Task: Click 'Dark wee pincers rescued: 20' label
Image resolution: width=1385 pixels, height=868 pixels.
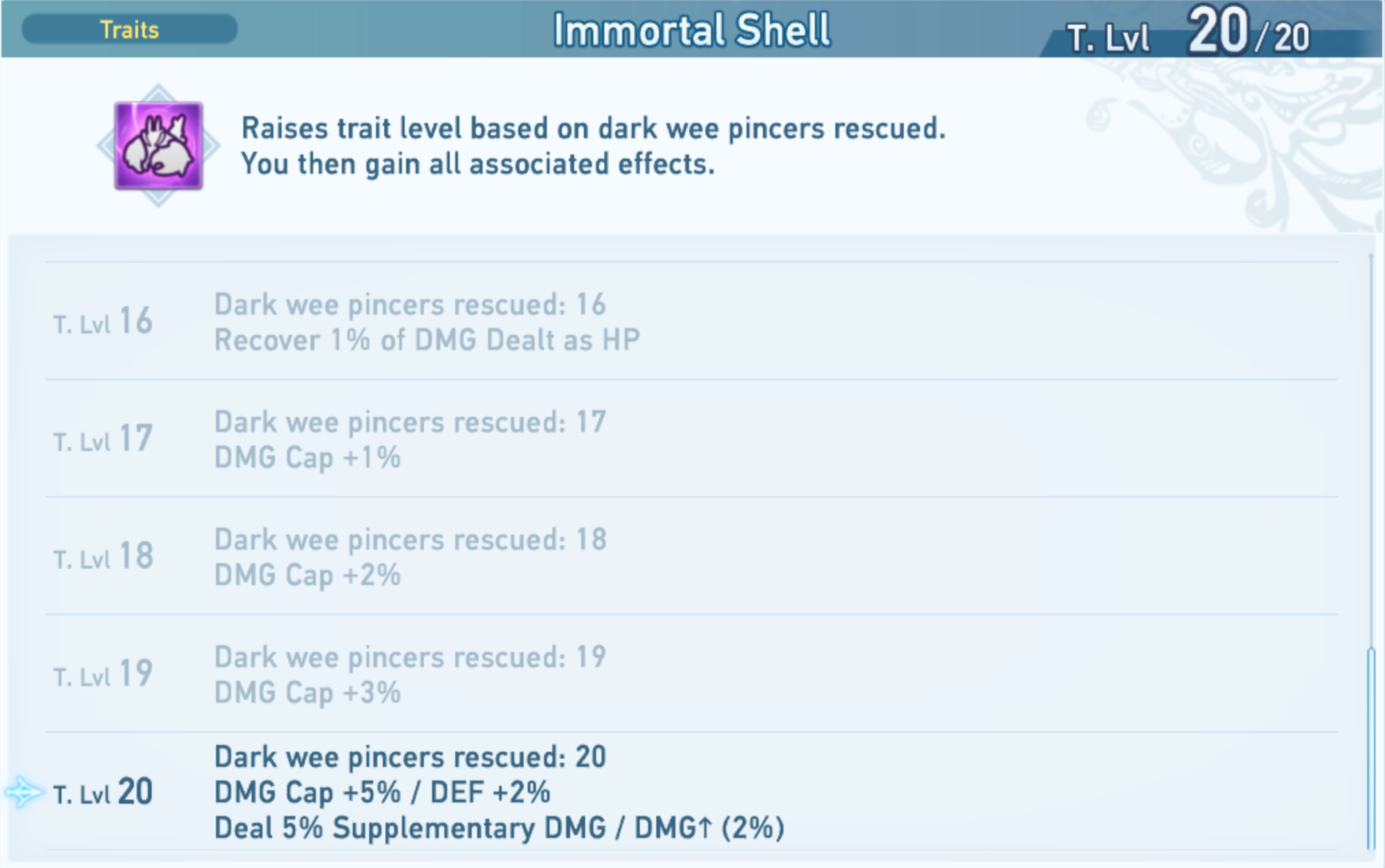Action: click(x=410, y=757)
